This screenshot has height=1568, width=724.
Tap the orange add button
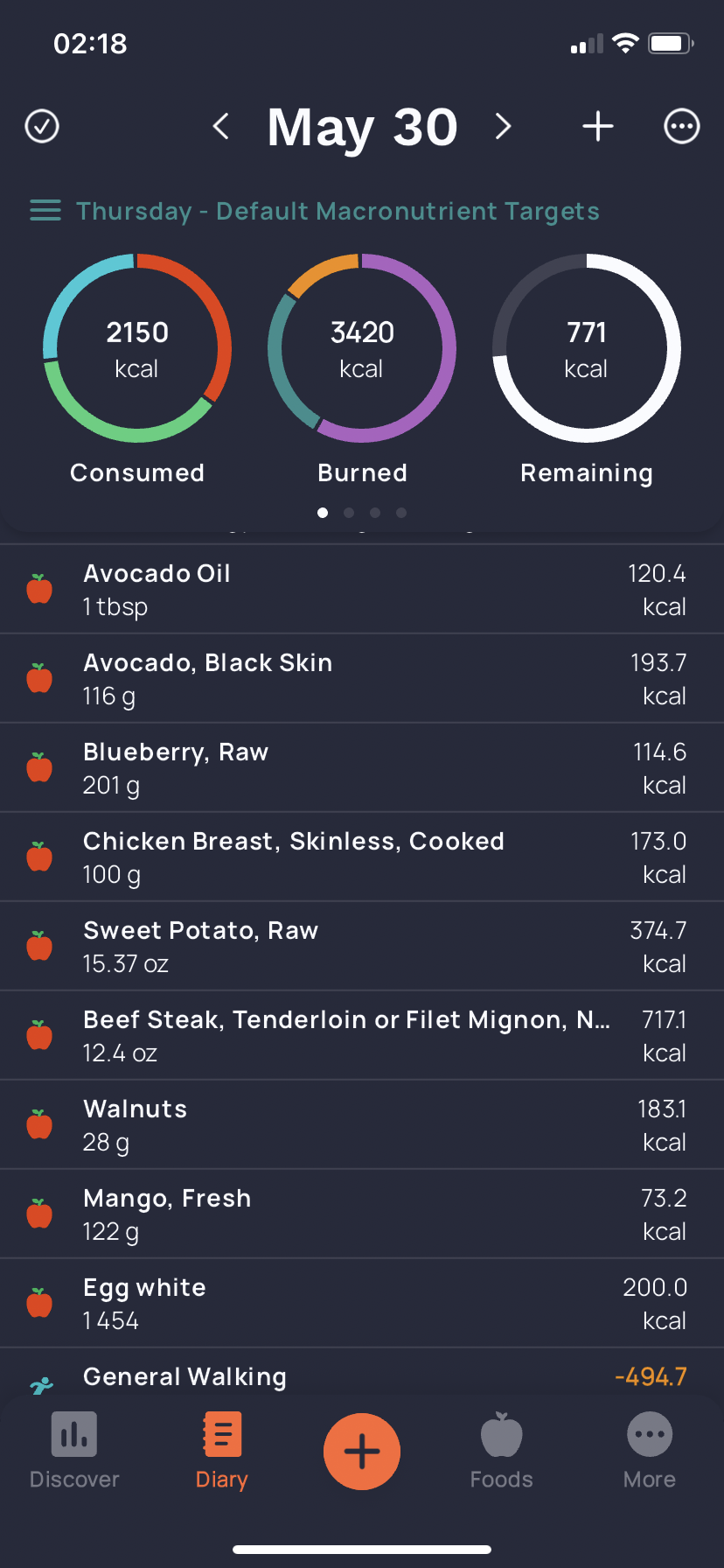pos(362,1452)
